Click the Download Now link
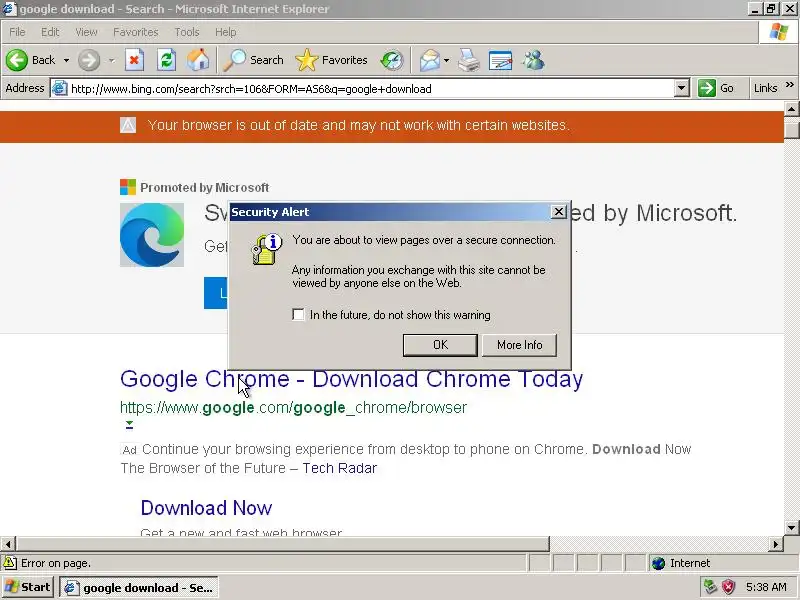This screenshot has height=600, width=800. tap(206, 508)
